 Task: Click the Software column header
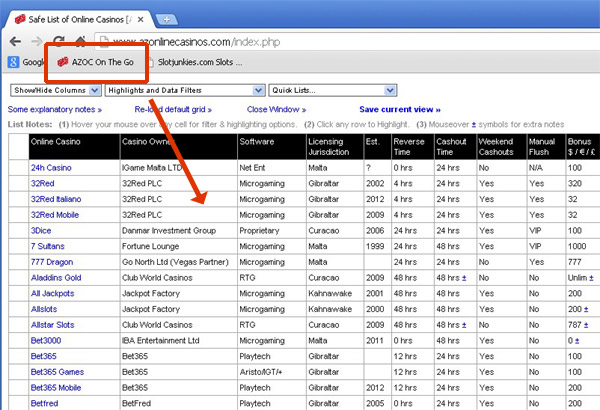(272, 147)
